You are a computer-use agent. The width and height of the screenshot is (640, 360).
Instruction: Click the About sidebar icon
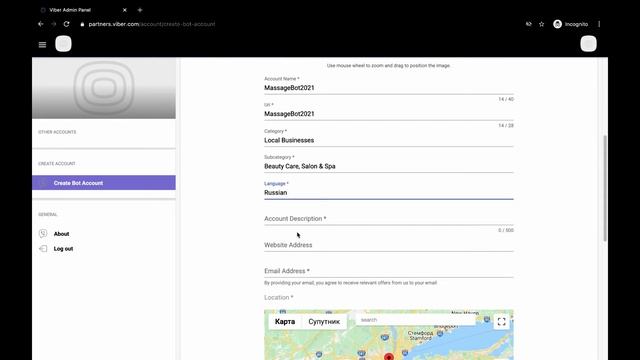tap(43, 233)
